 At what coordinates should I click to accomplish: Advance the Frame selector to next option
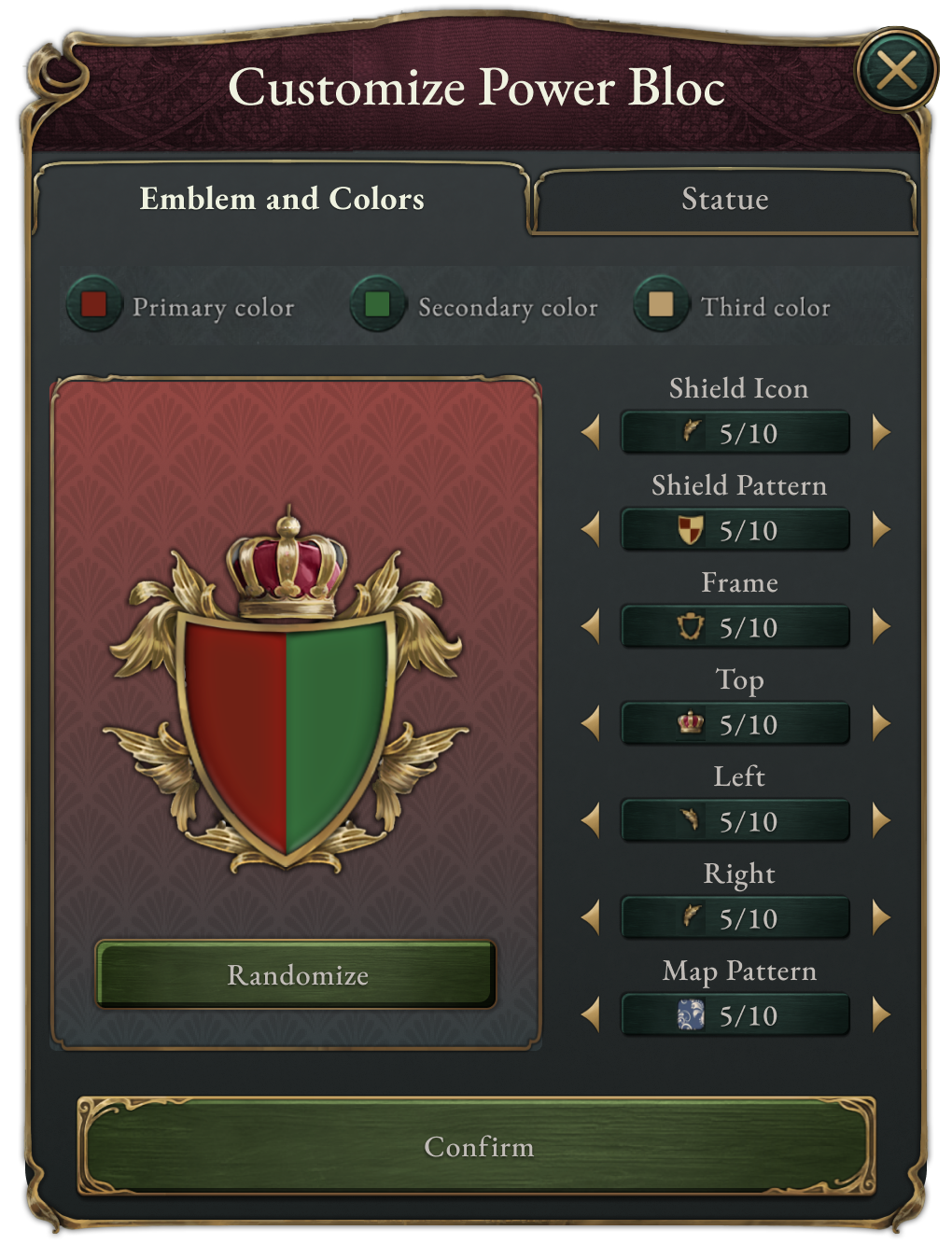click(x=878, y=626)
